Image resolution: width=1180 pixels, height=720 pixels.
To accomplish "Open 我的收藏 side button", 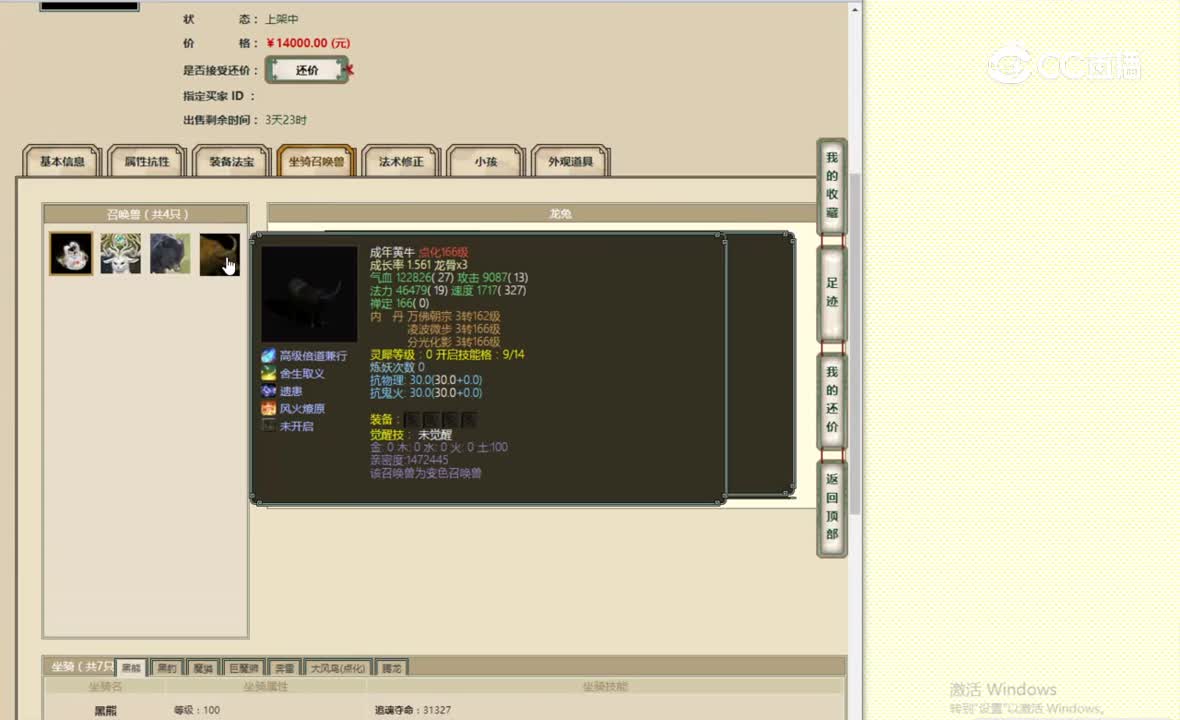I will click(832, 185).
